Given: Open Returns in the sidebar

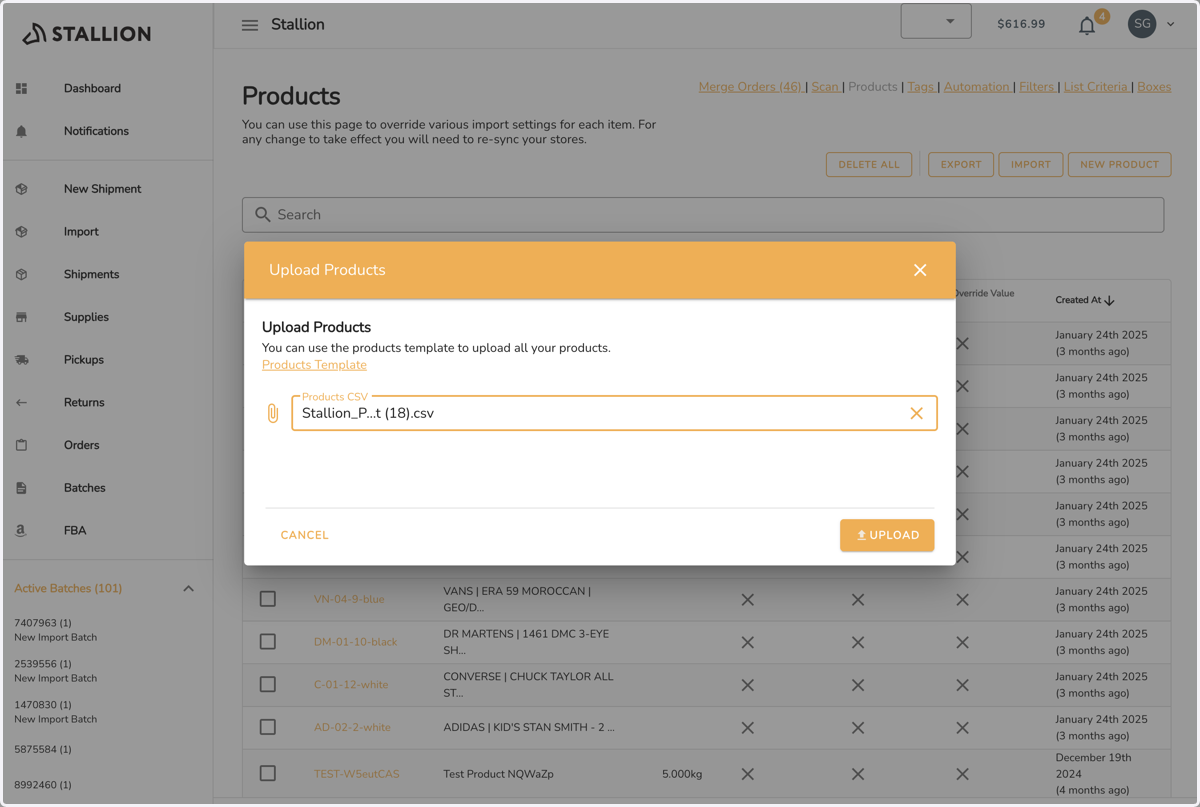Looking at the screenshot, I should [x=84, y=403].
